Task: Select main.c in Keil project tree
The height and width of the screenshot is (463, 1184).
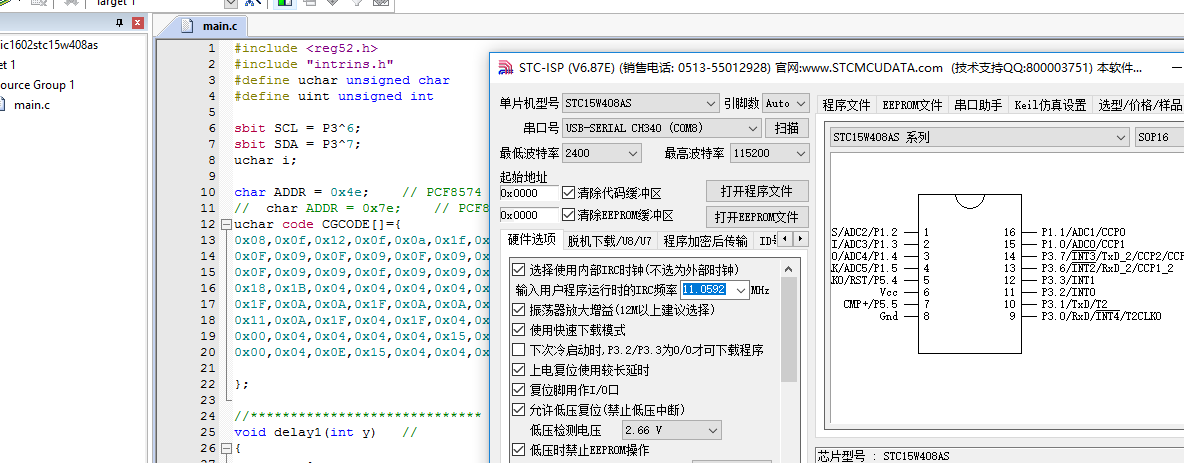Action: coord(32,104)
